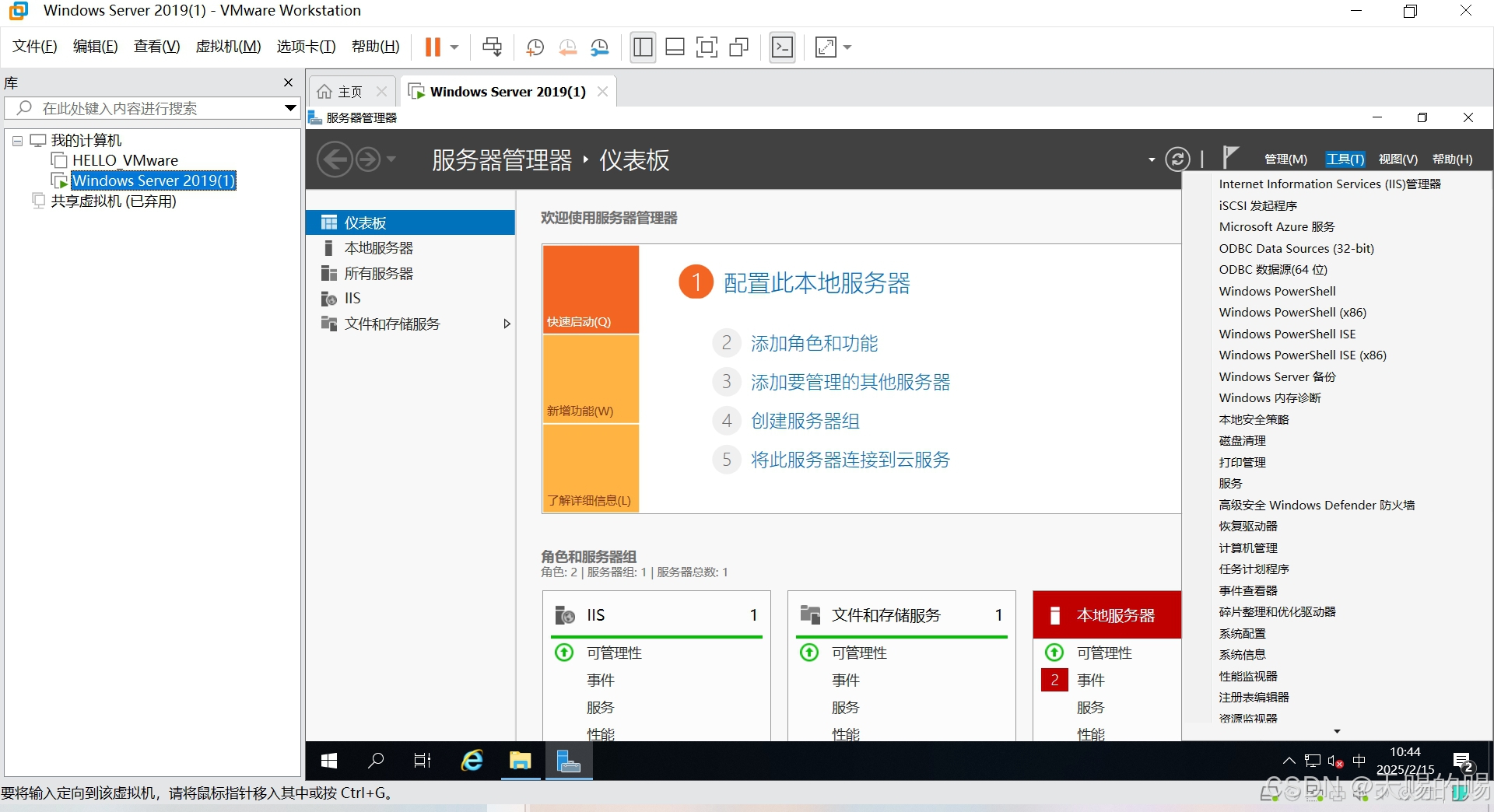Click the 配置此本地服务器 link
This screenshot has width=1494, height=812.
[817, 283]
